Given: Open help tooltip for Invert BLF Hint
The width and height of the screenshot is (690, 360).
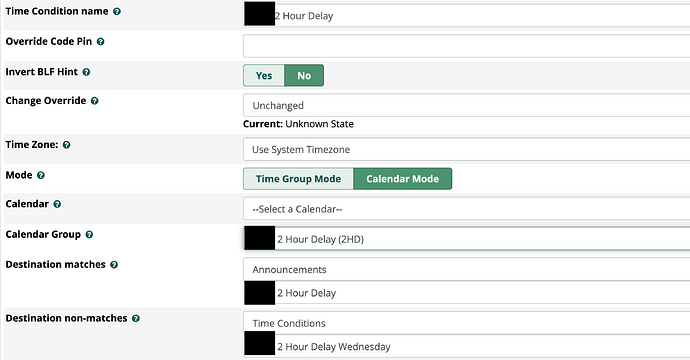Looking at the screenshot, I should pos(86,72).
